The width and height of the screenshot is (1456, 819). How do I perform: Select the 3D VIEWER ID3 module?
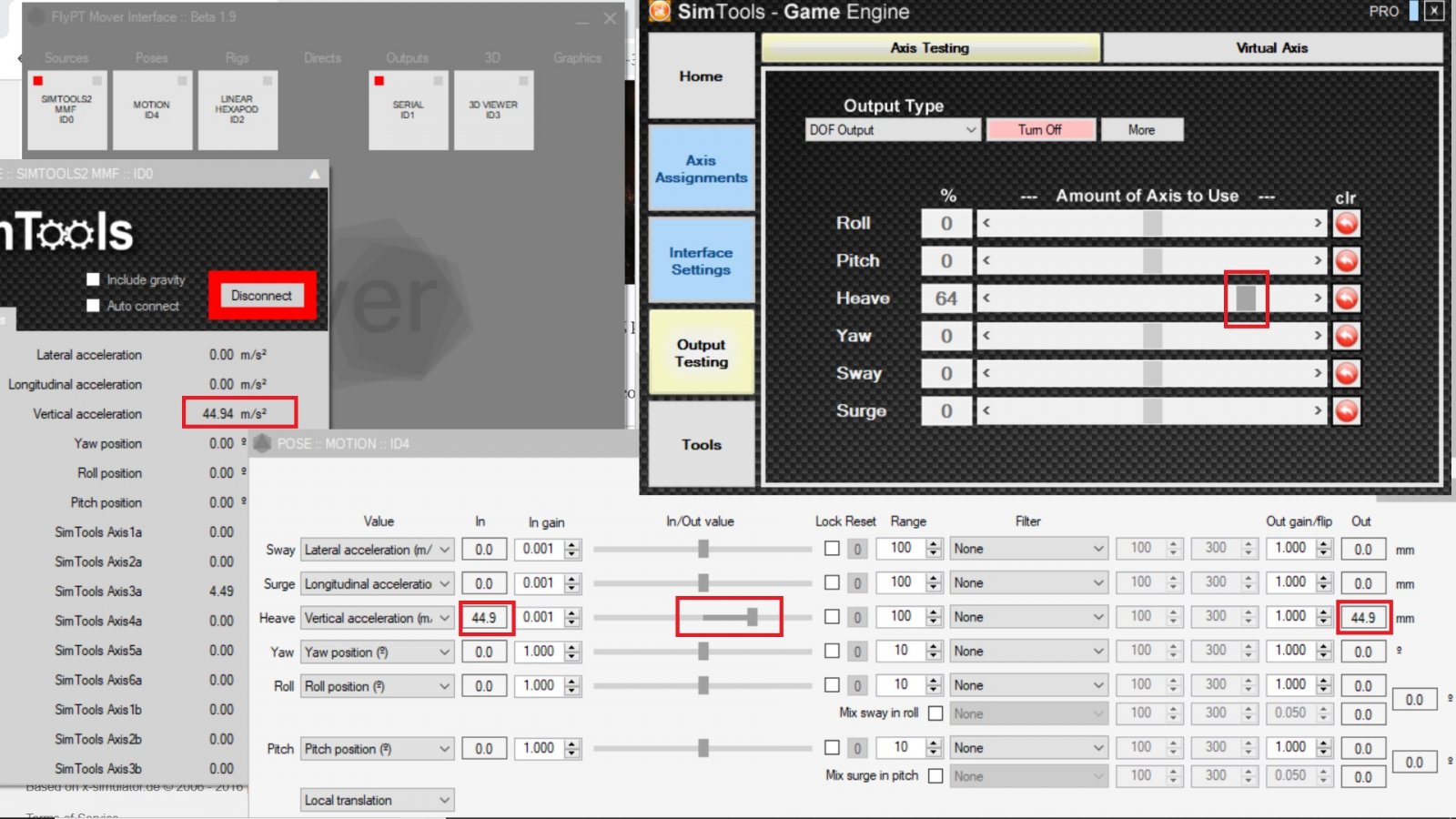pyautogui.click(x=493, y=109)
